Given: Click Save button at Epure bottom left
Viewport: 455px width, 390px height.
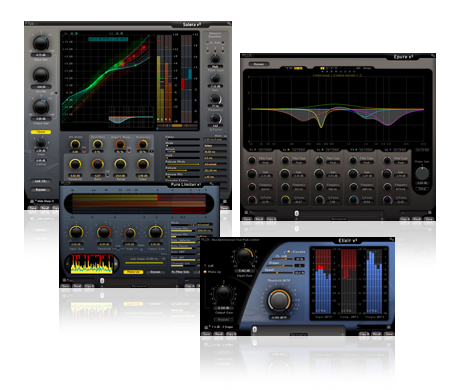Looking at the screenshot, I should [247, 219].
